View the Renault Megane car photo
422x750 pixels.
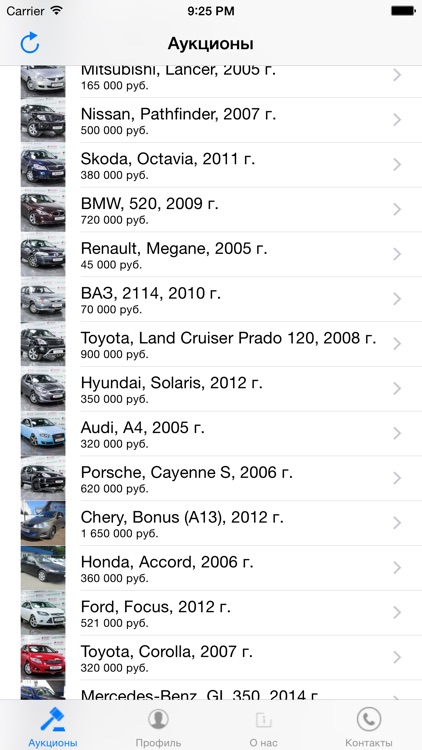pos(43,254)
